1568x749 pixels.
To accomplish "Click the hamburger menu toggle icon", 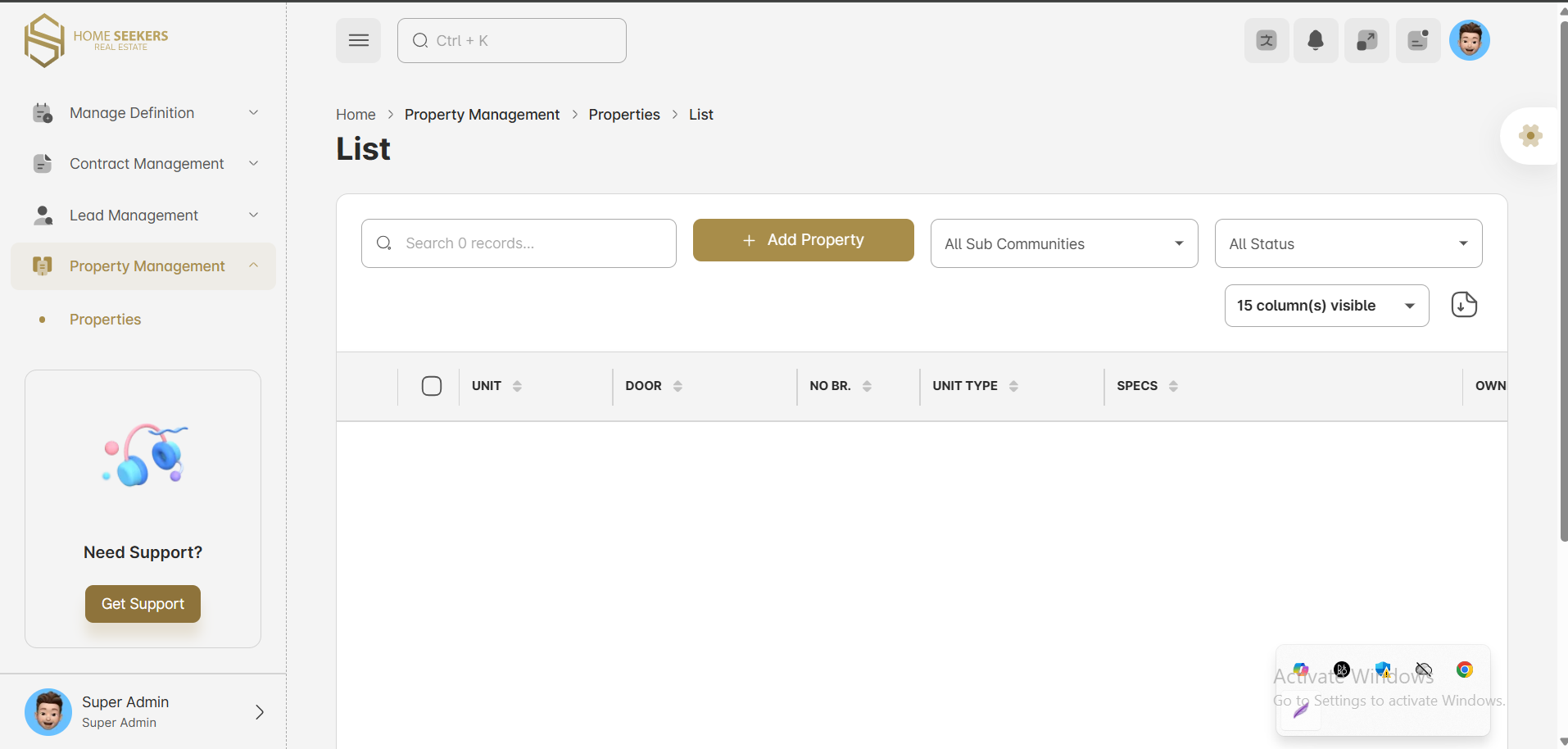I will click(x=358, y=40).
